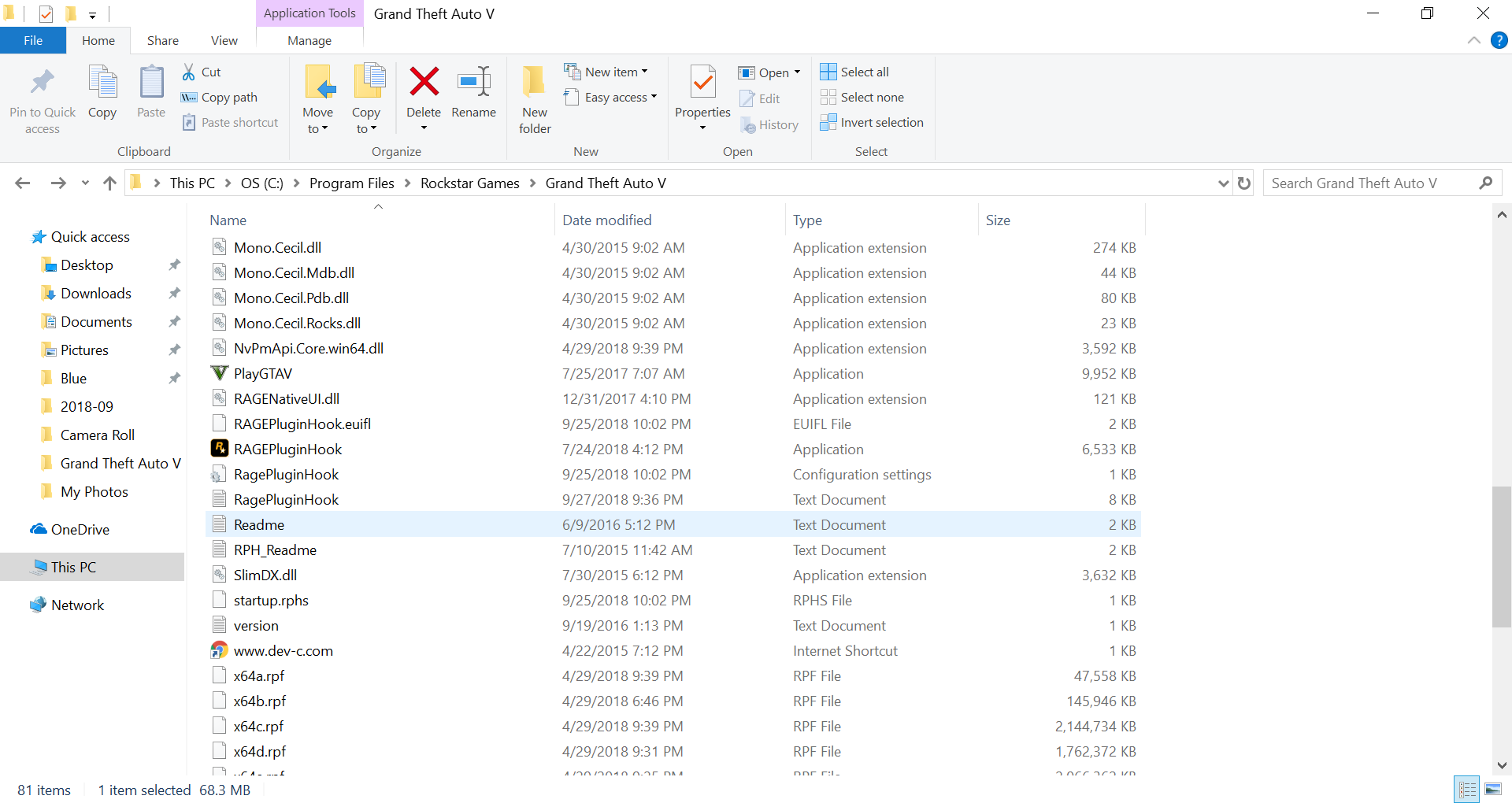Switch to large icons view in status bar
The width and height of the screenshot is (1512, 803).
click(1492, 789)
